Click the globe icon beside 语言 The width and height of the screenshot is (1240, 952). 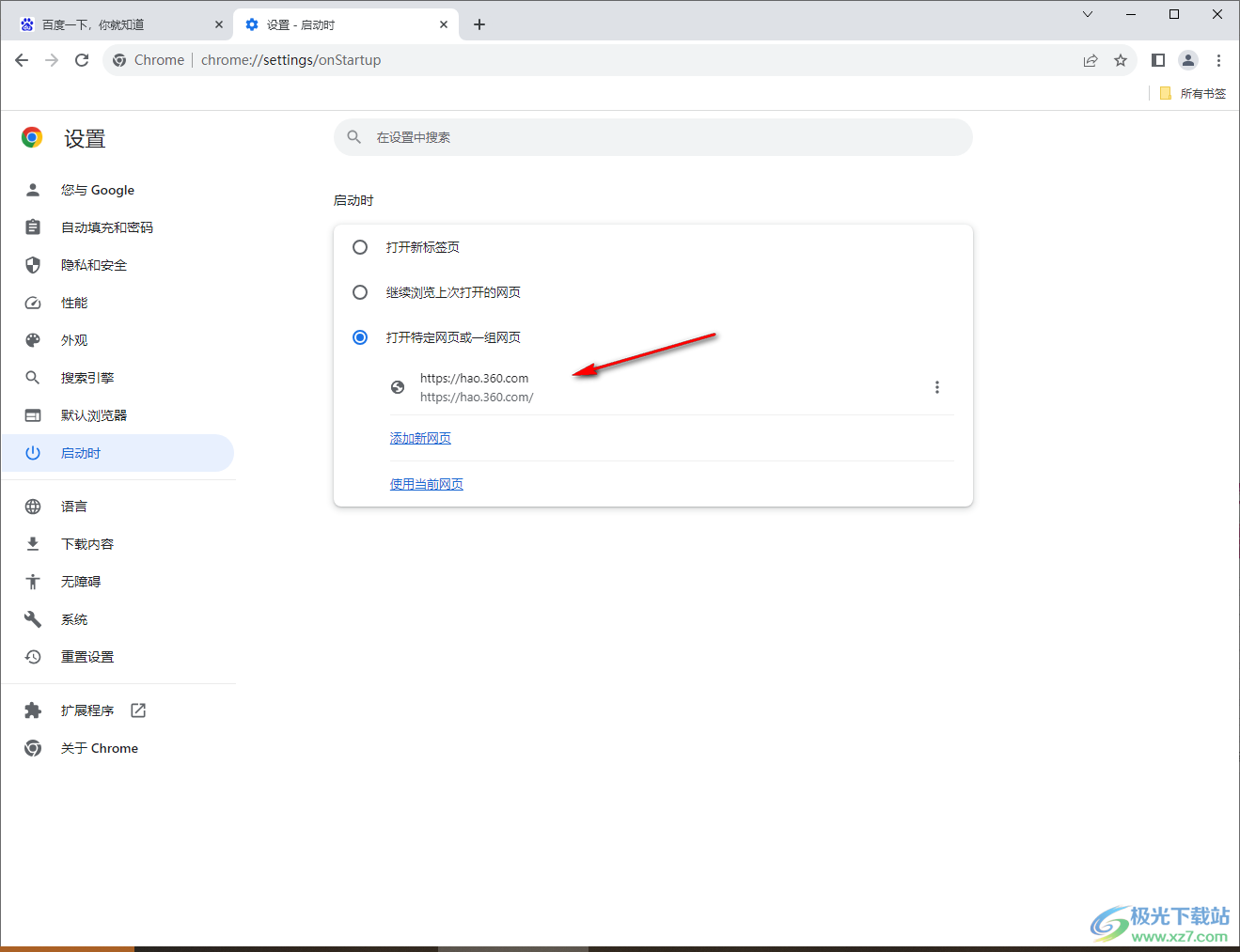point(33,507)
